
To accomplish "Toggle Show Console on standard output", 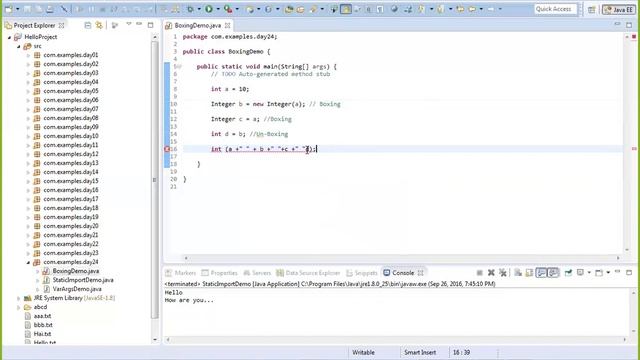I will point(542,273).
